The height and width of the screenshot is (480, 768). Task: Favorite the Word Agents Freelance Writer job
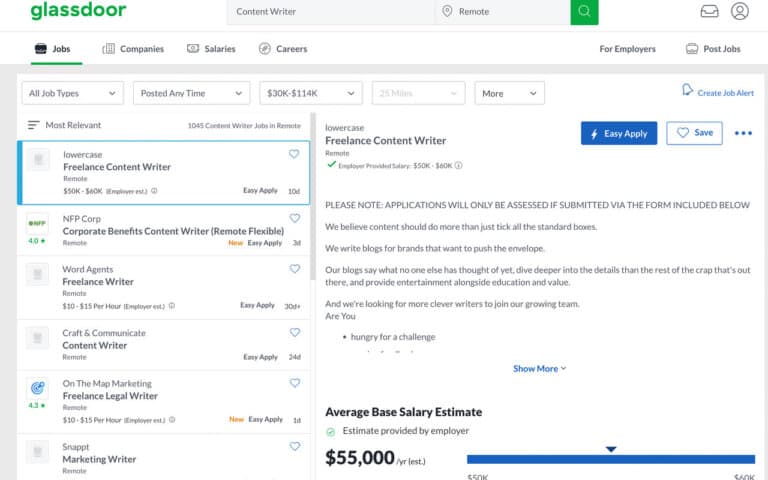click(x=294, y=269)
